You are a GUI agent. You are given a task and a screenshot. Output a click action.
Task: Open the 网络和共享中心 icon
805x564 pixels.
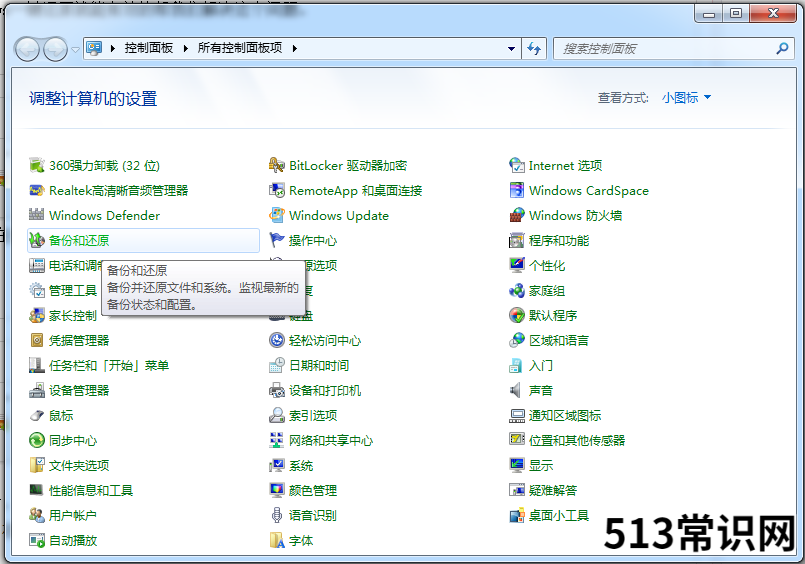click(277, 440)
